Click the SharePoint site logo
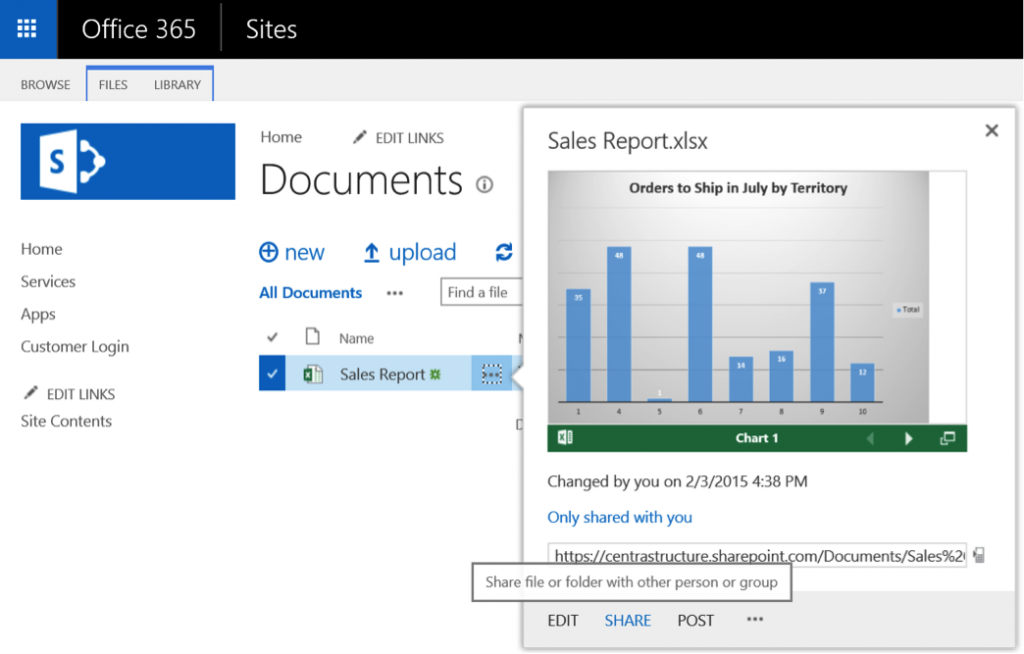This screenshot has height=654, width=1024. coord(128,162)
